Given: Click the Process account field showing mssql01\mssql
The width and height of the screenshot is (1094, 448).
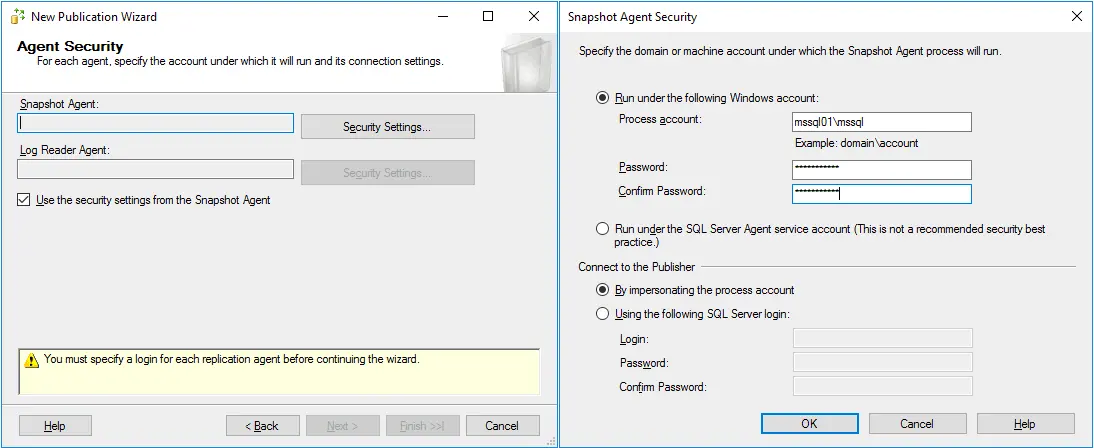Looking at the screenshot, I should [x=882, y=122].
